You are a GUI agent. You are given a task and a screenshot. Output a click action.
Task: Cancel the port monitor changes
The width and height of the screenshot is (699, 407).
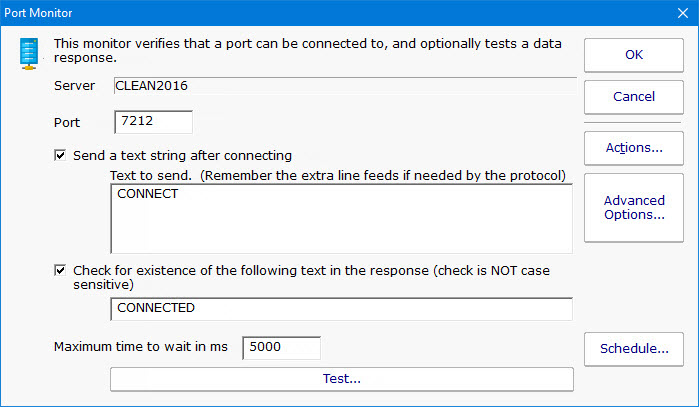[x=633, y=97]
